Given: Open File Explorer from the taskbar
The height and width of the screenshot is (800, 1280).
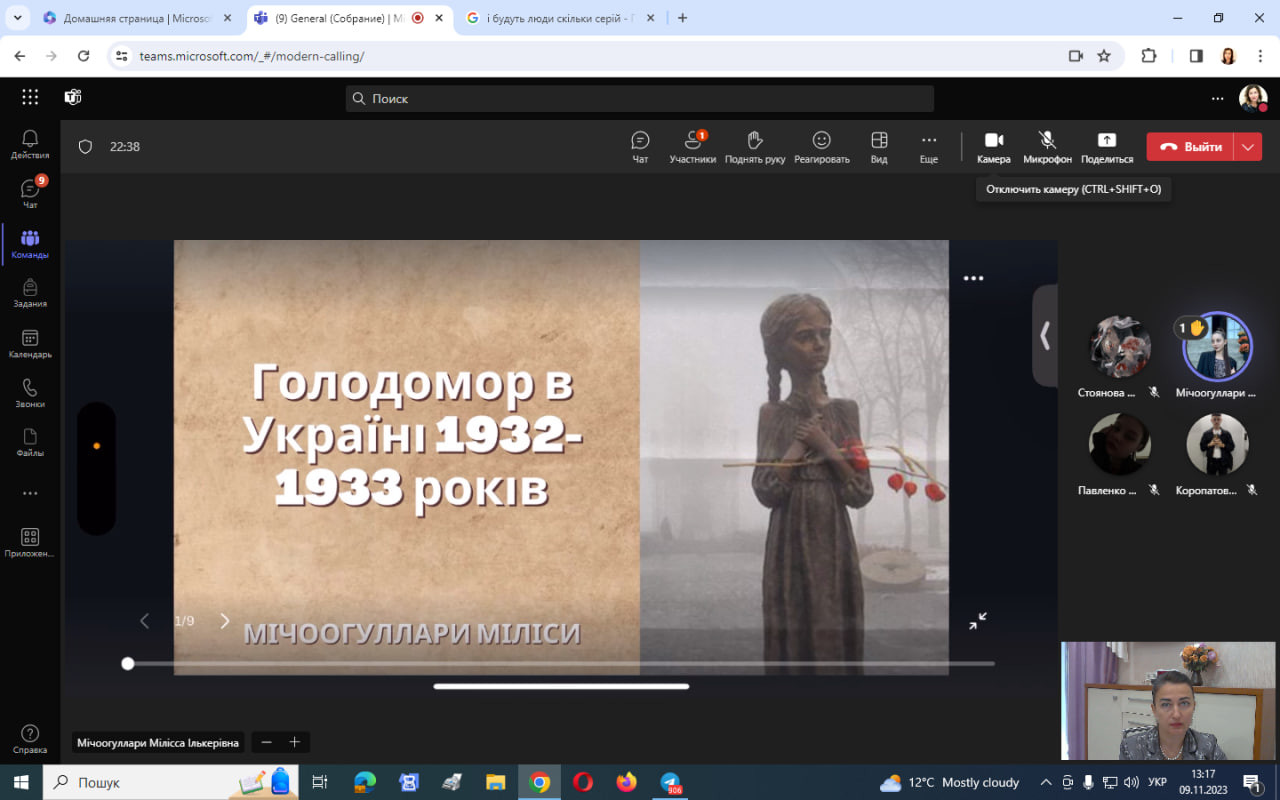Looking at the screenshot, I should click(x=495, y=782).
